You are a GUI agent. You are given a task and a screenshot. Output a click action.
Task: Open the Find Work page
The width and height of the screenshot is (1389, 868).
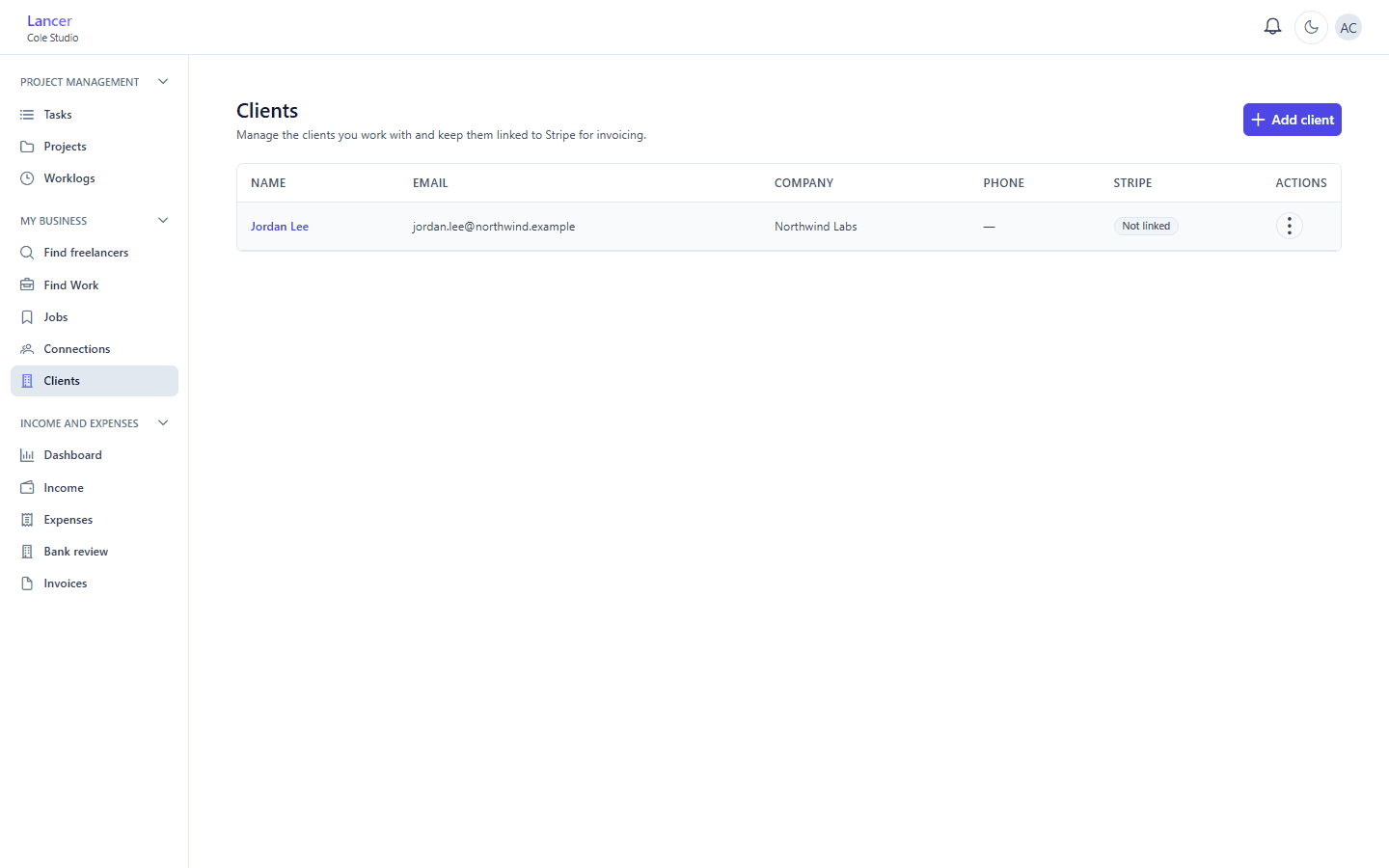click(x=95, y=285)
